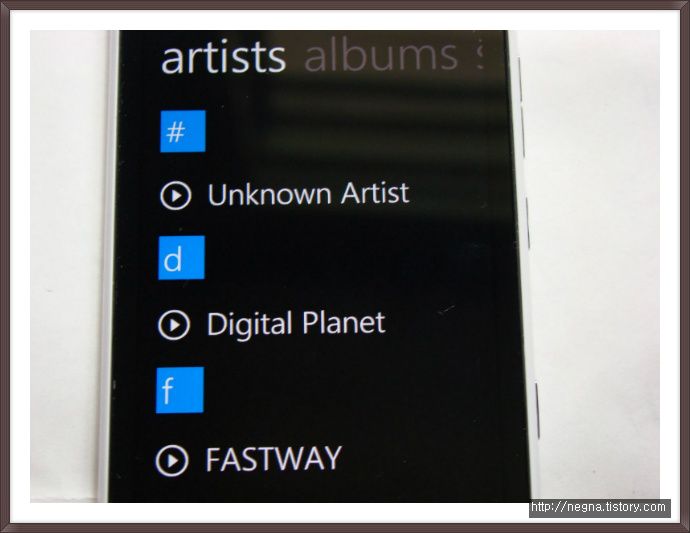690x533 pixels.
Task: Select the artists pivot heading
Action: 224,57
